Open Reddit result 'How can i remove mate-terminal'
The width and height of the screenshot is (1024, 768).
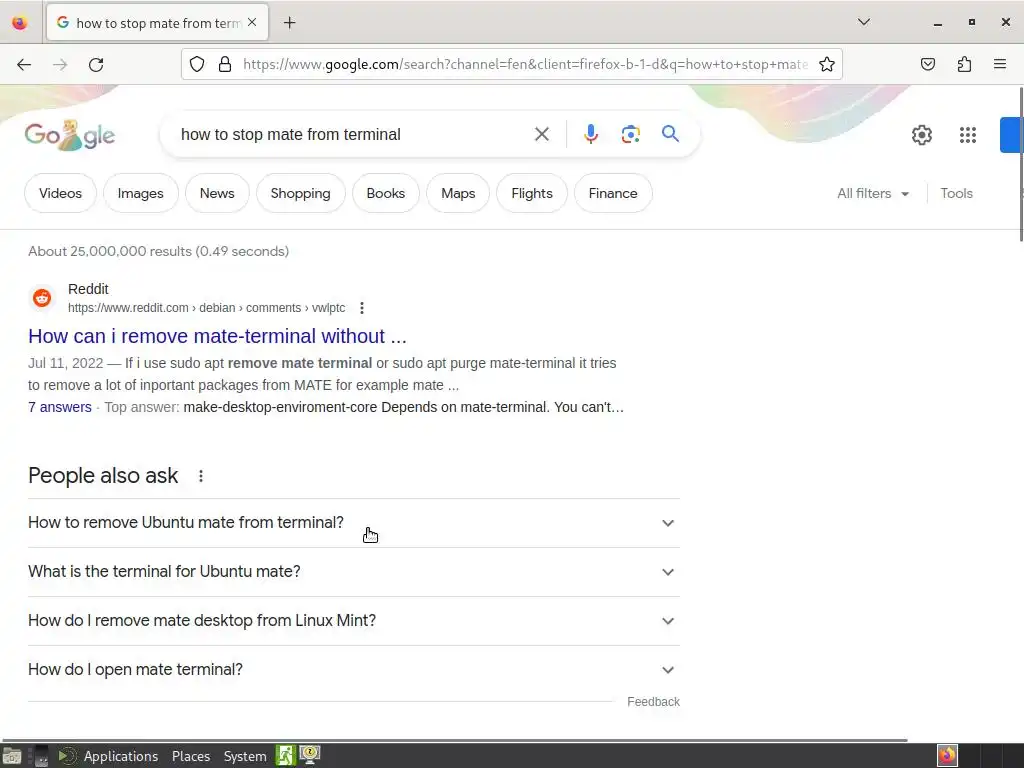217,336
